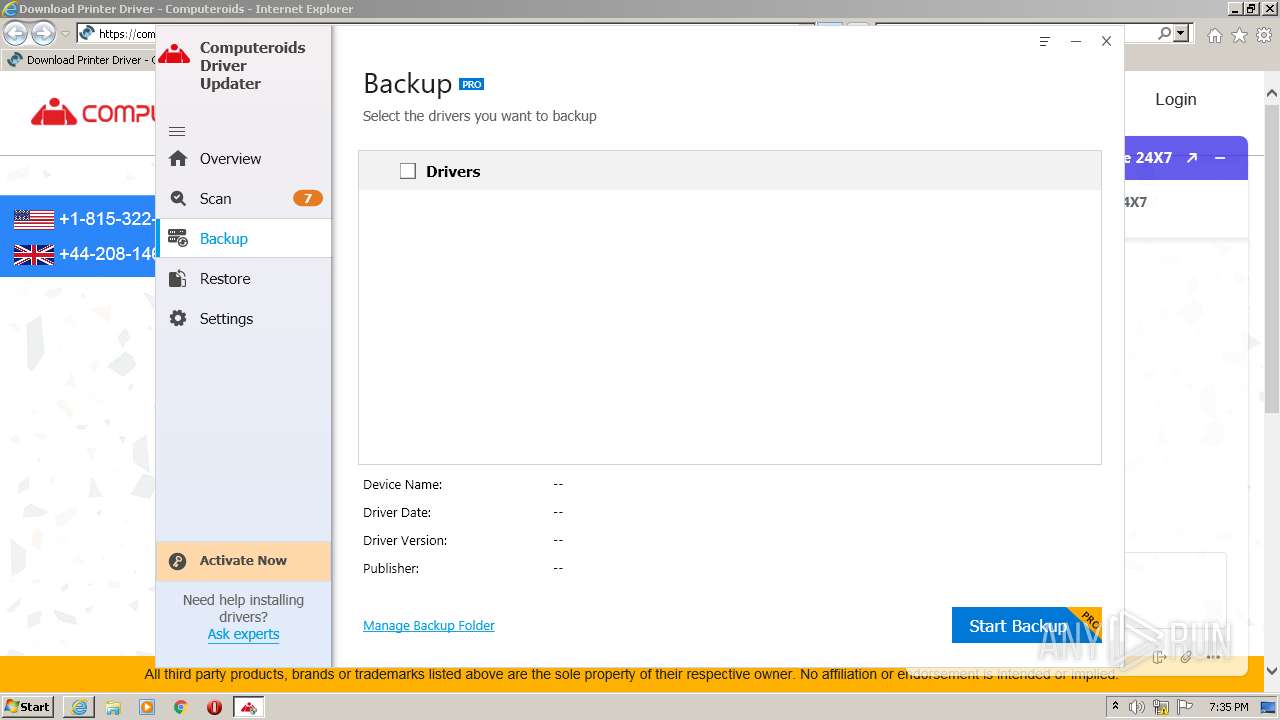
Task: Select the Scan magnifier icon in sidebar
Action: 178,198
